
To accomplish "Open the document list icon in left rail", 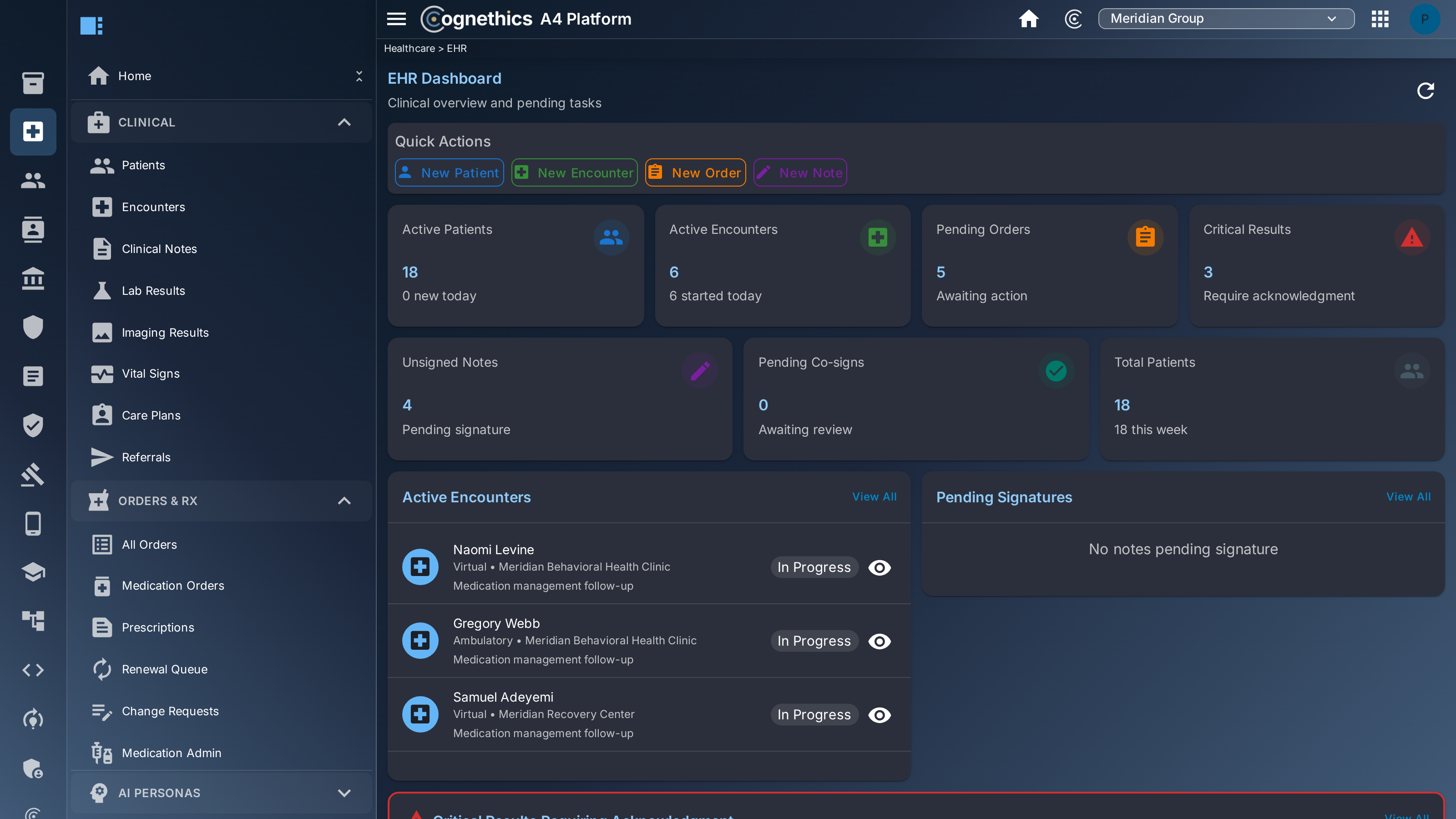I will [33, 376].
